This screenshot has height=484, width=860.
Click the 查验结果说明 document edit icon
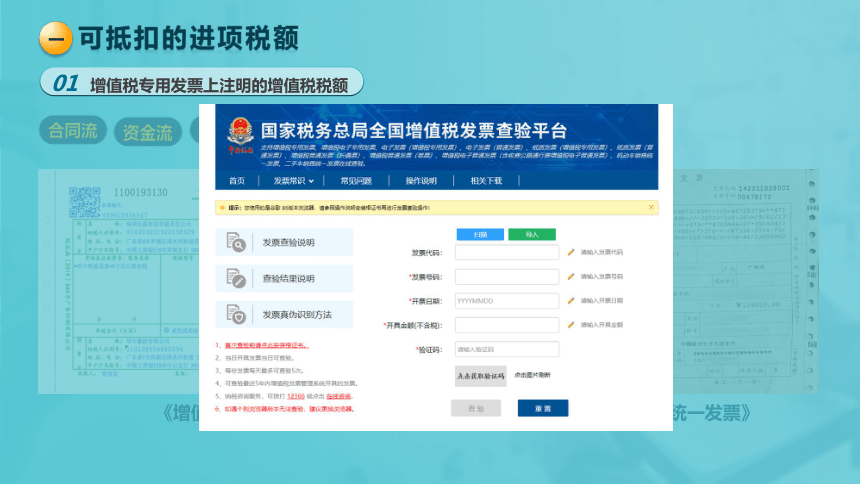[x=236, y=278]
